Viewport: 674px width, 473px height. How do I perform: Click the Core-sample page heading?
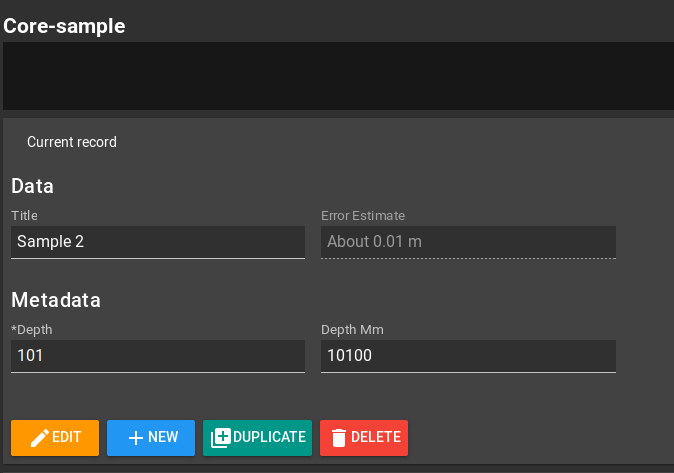click(x=65, y=26)
